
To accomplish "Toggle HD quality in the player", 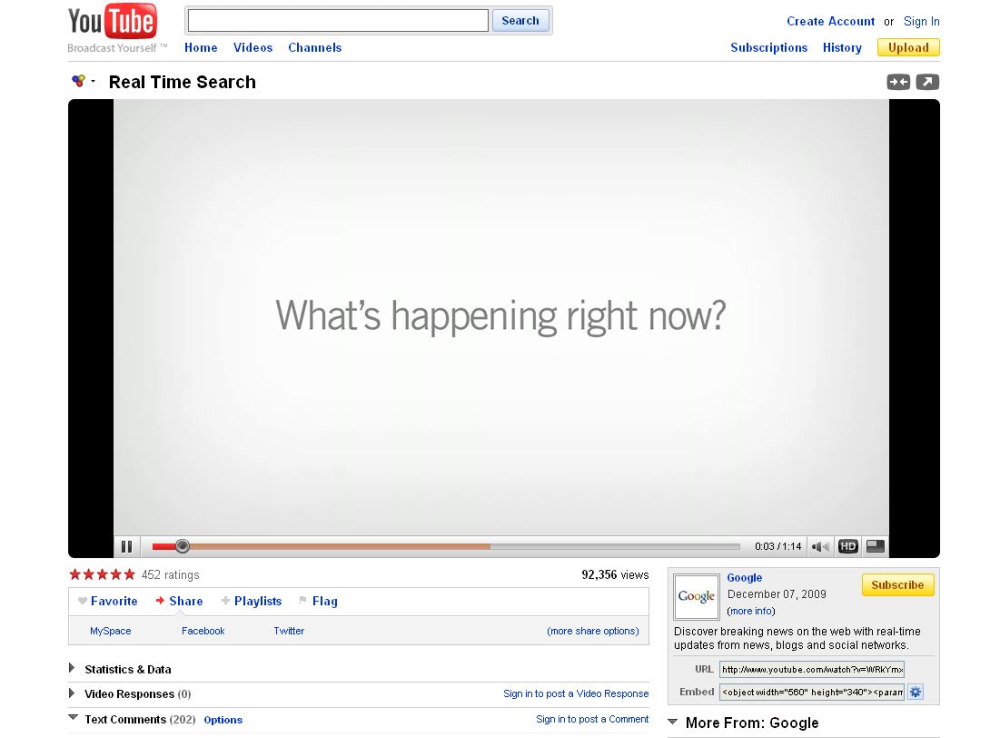I will [848, 547].
